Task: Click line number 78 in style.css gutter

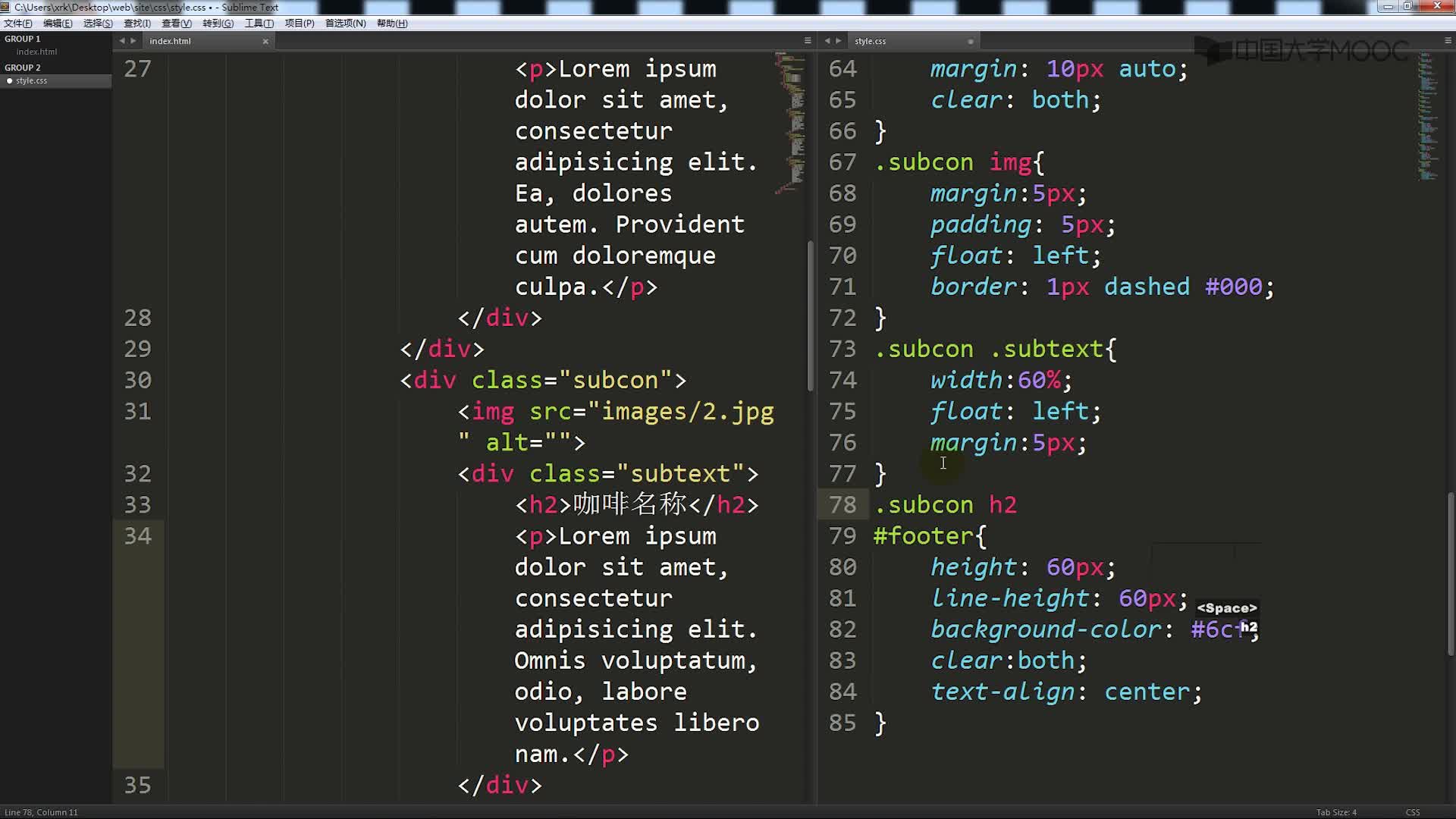Action: tap(843, 505)
